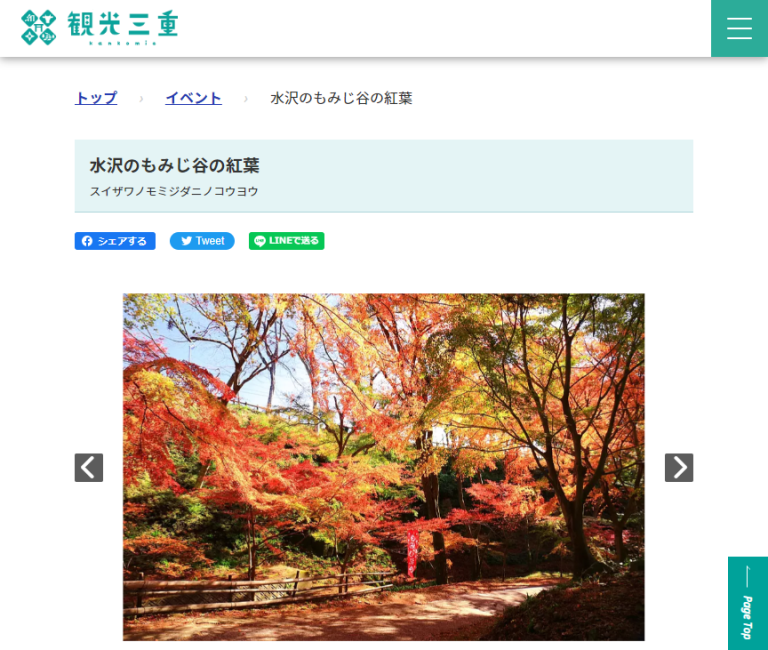Click the 観光三重 diamond logo emblem

click(39, 27)
